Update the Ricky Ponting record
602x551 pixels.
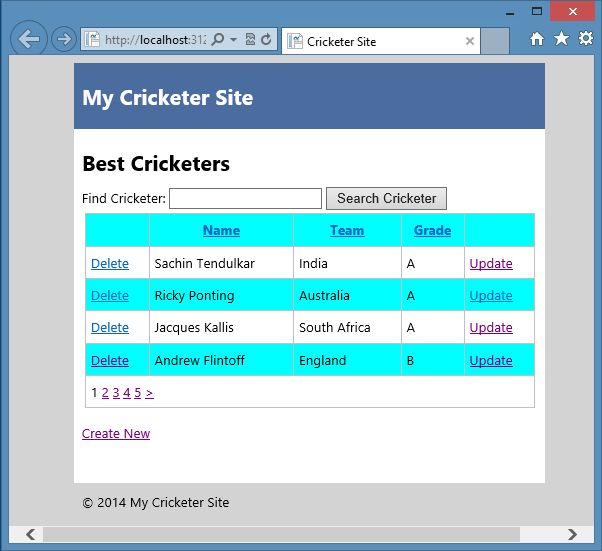click(491, 296)
